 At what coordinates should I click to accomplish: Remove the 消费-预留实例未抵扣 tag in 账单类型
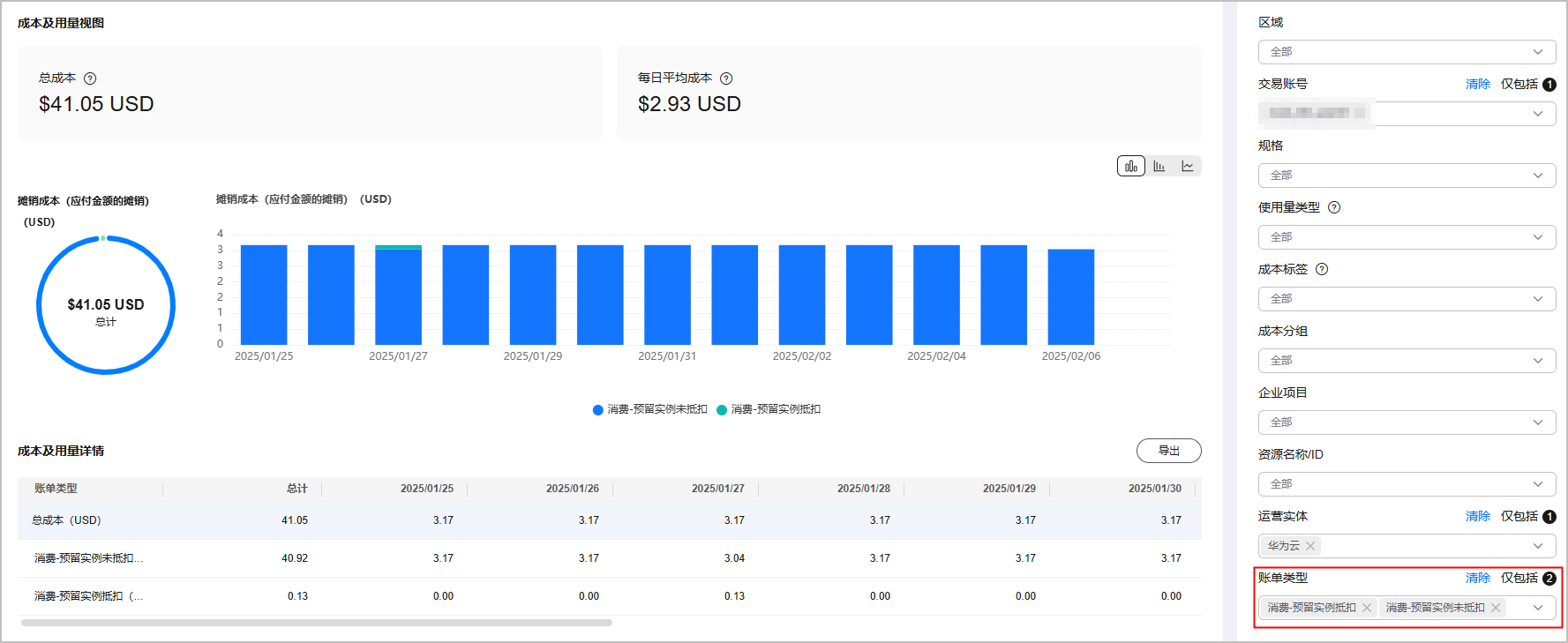1496,608
